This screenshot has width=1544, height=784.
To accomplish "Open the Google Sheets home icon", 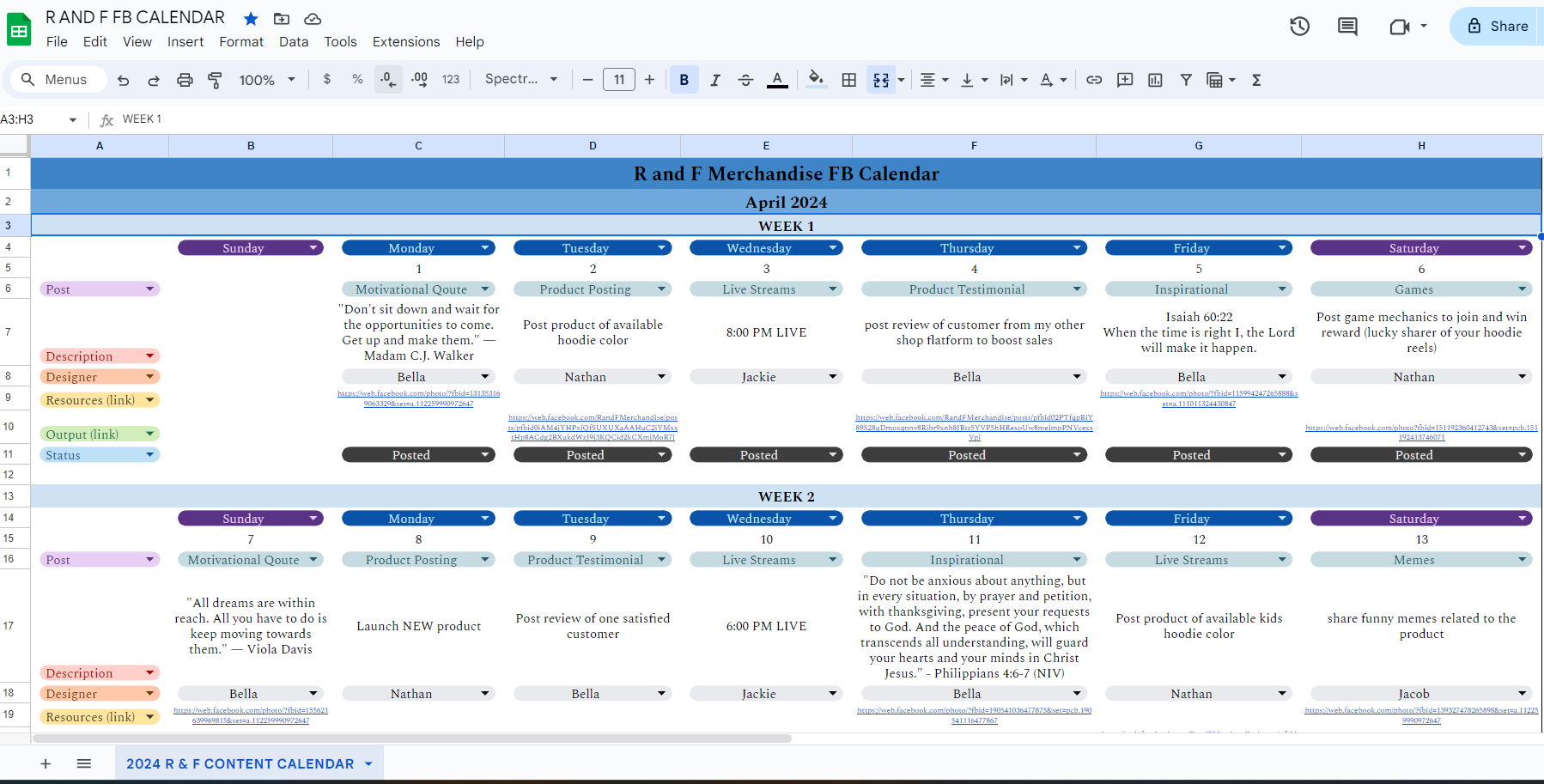I will pyautogui.click(x=19, y=30).
